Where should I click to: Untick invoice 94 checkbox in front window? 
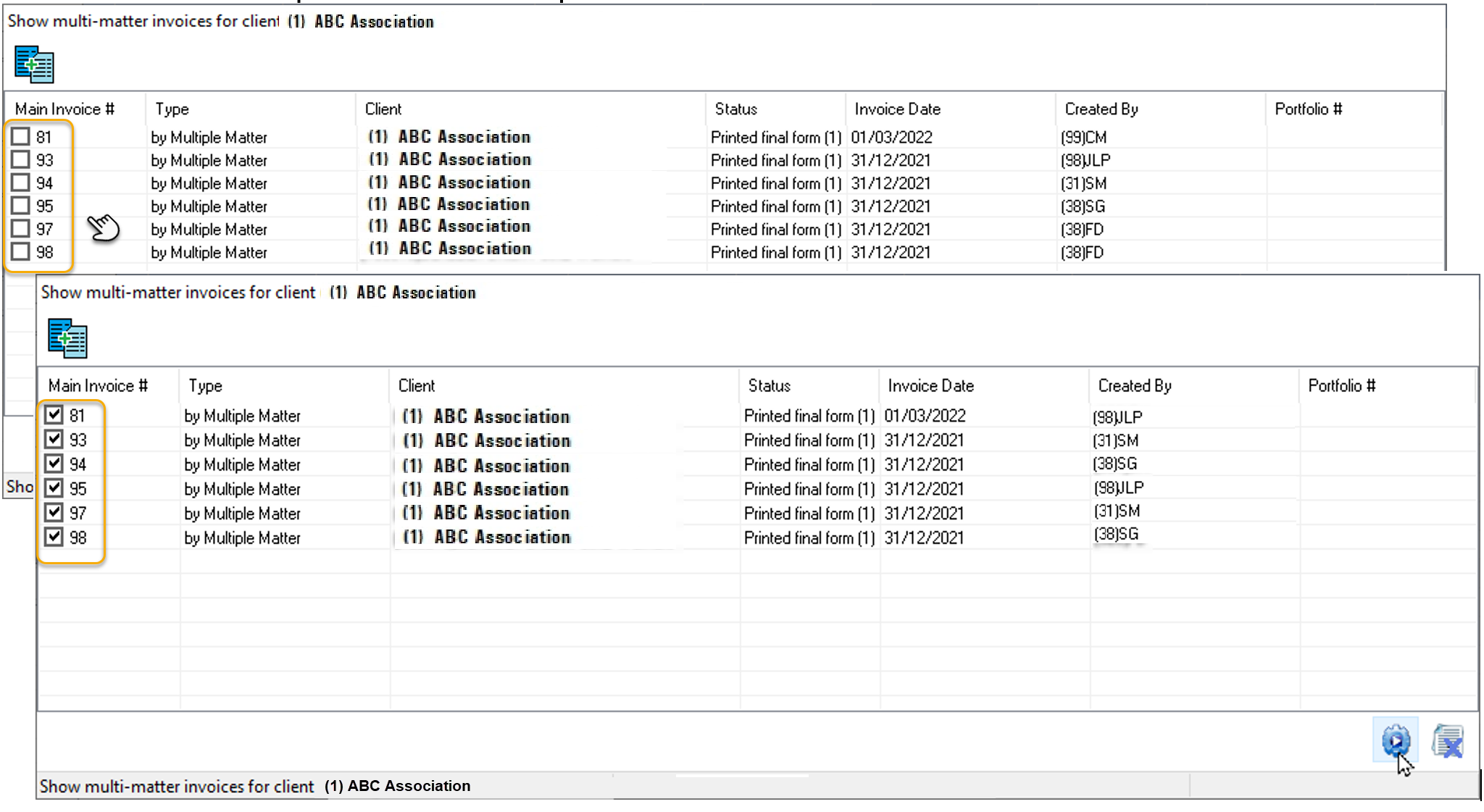tap(54, 464)
